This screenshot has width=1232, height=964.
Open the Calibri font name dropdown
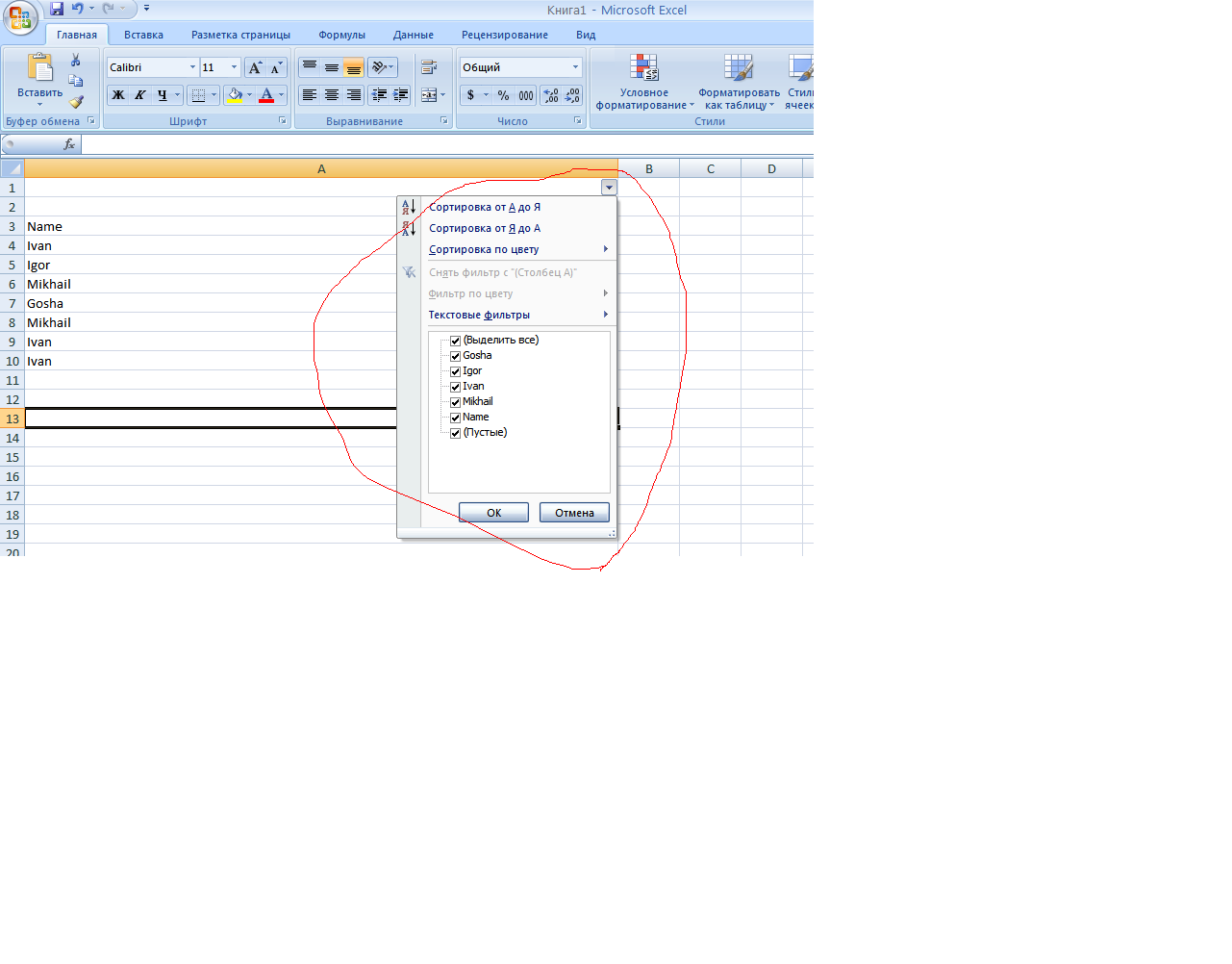(192, 67)
